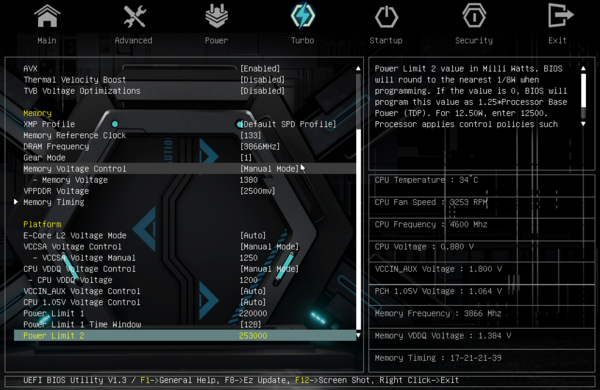Open Memory Voltage Control Manual Mode option
Screen dimensions: 600x390
269,168
